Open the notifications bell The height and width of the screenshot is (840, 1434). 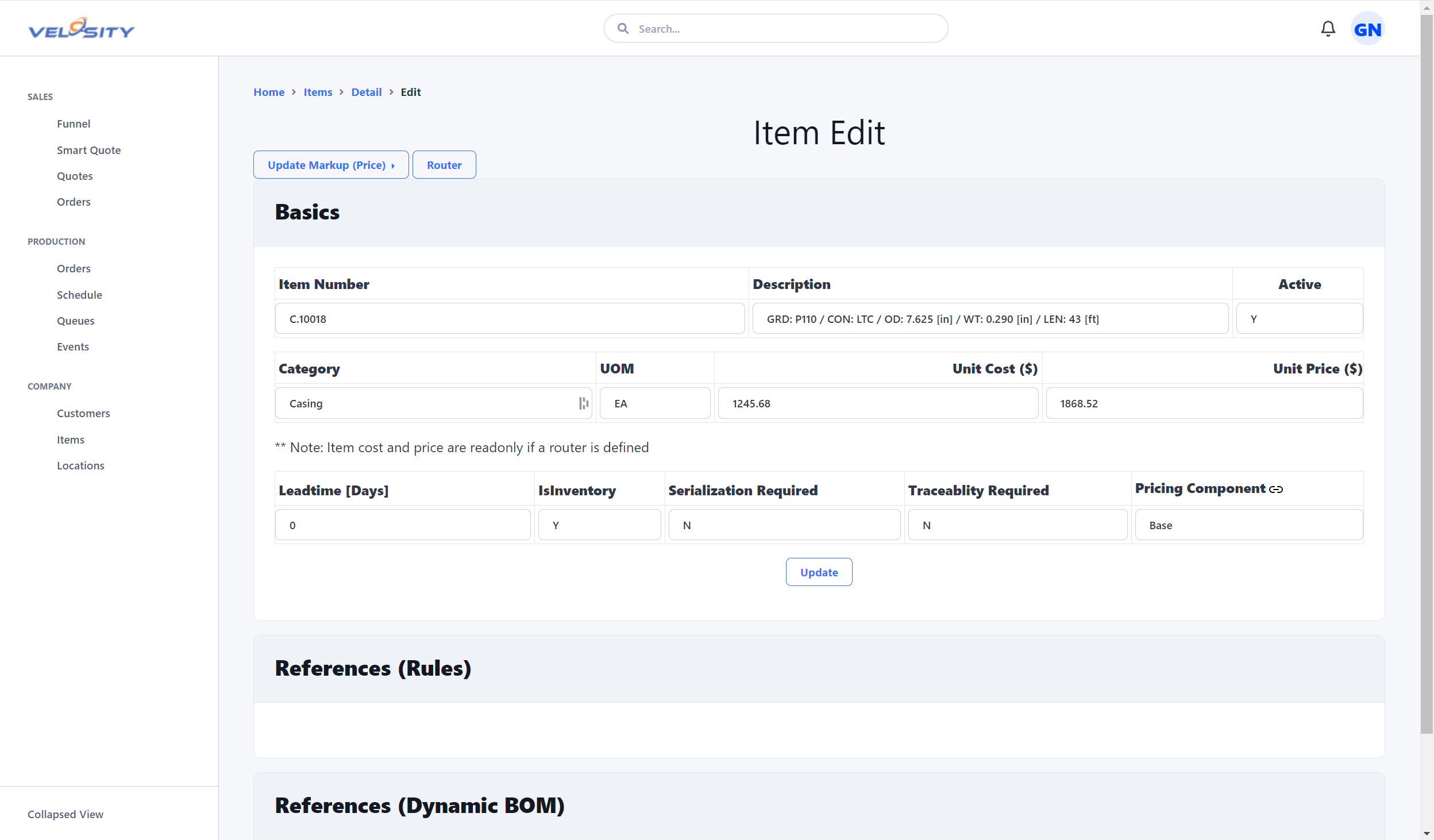point(1328,29)
